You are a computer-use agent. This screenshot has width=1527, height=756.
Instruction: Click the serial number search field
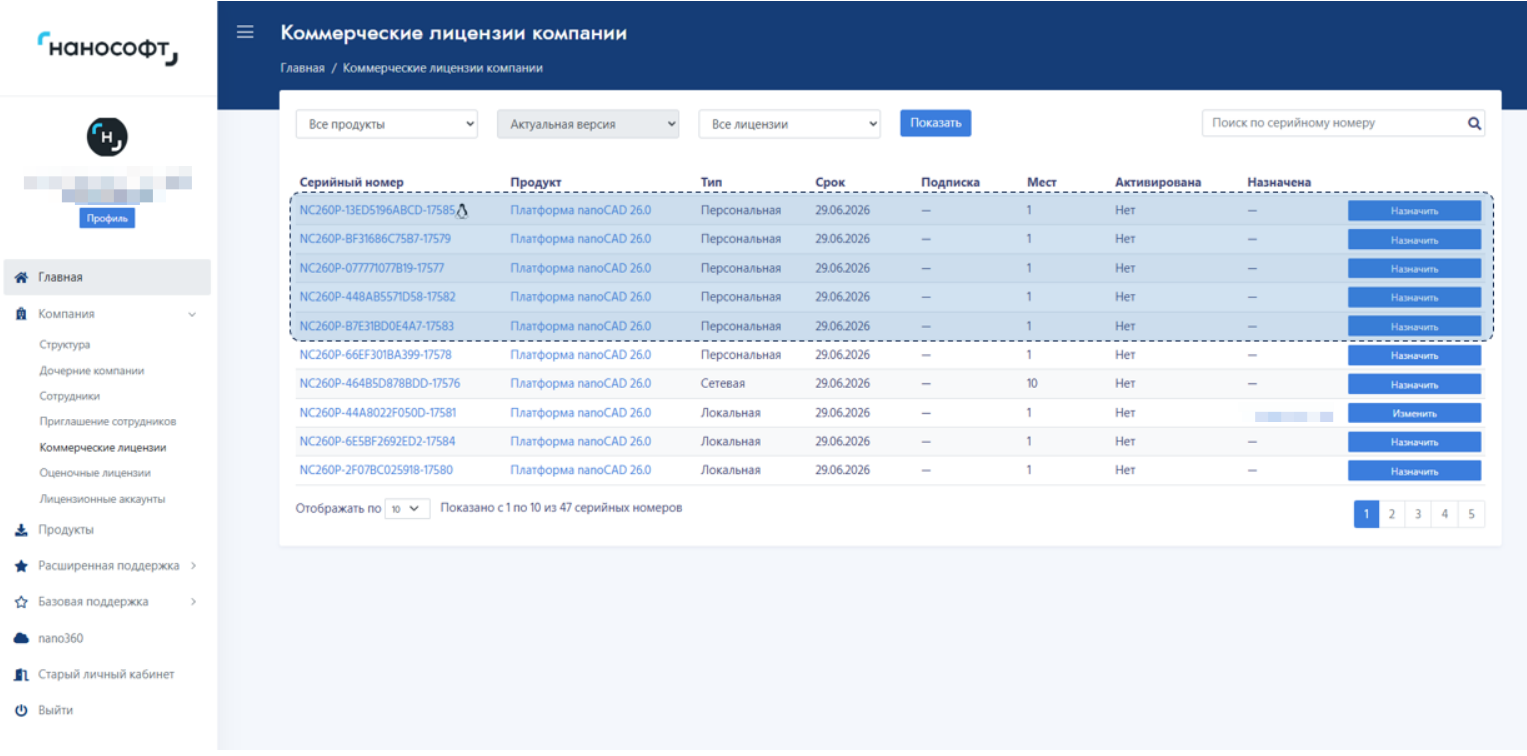click(1332, 123)
